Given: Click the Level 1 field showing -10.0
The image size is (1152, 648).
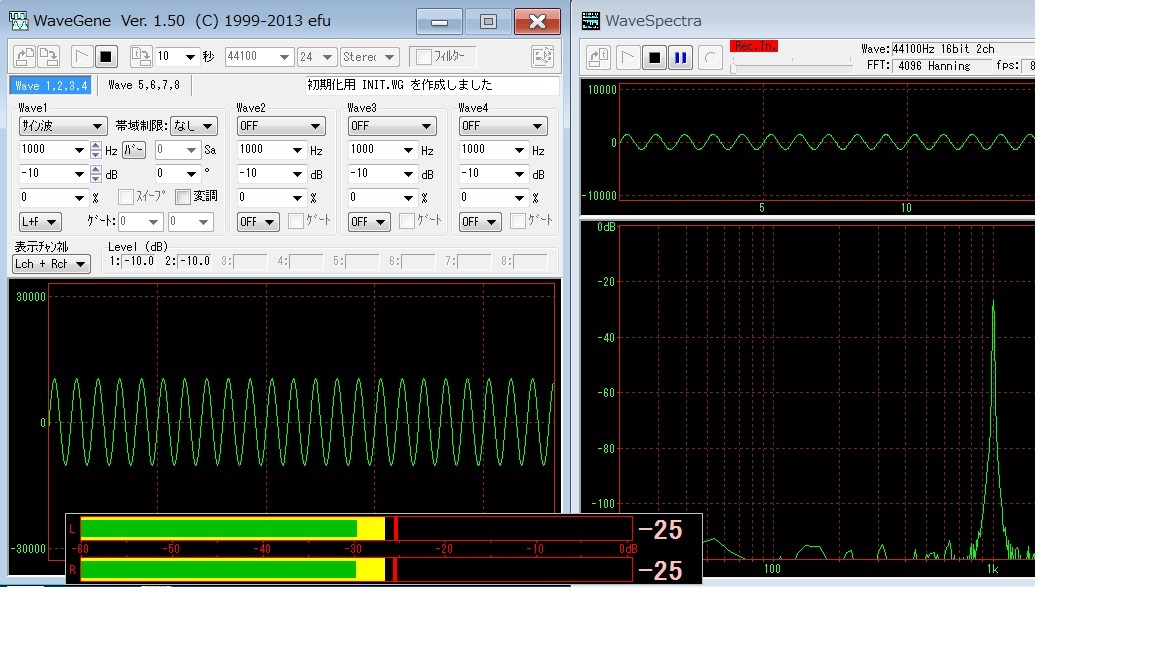Looking at the screenshot, I should pos(139,262).
